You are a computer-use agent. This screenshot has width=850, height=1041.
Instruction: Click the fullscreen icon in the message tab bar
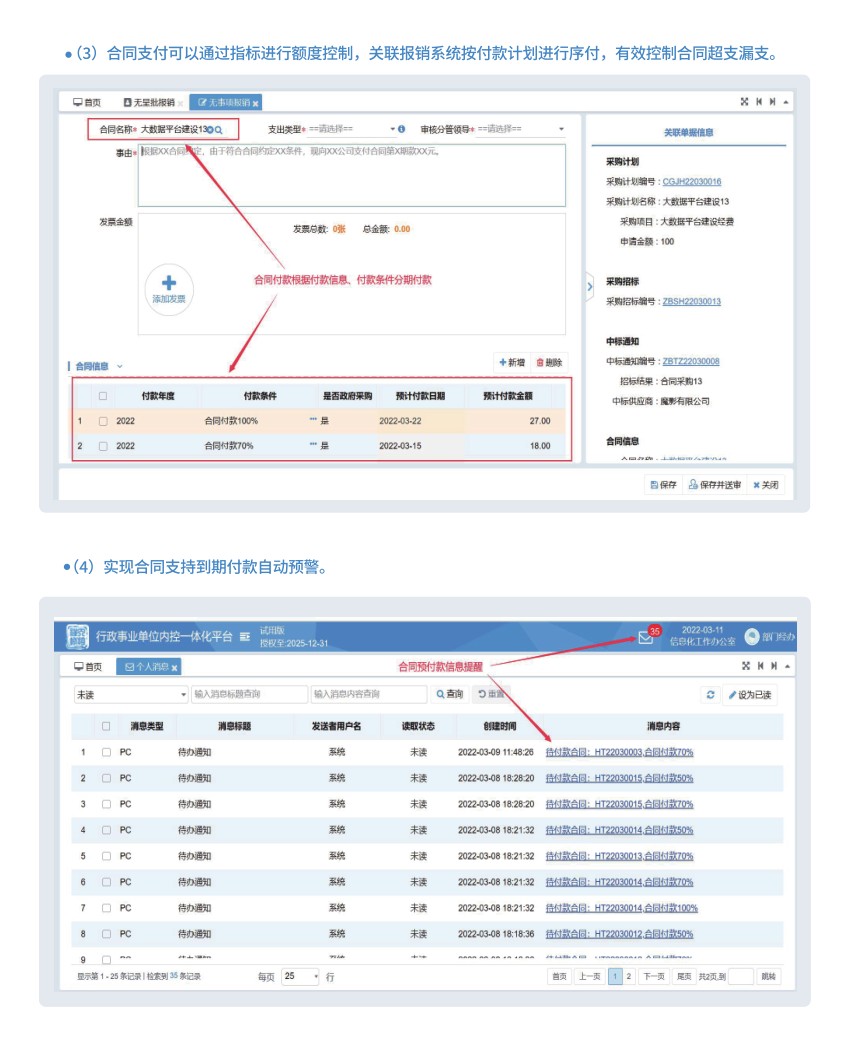point(744,666)
